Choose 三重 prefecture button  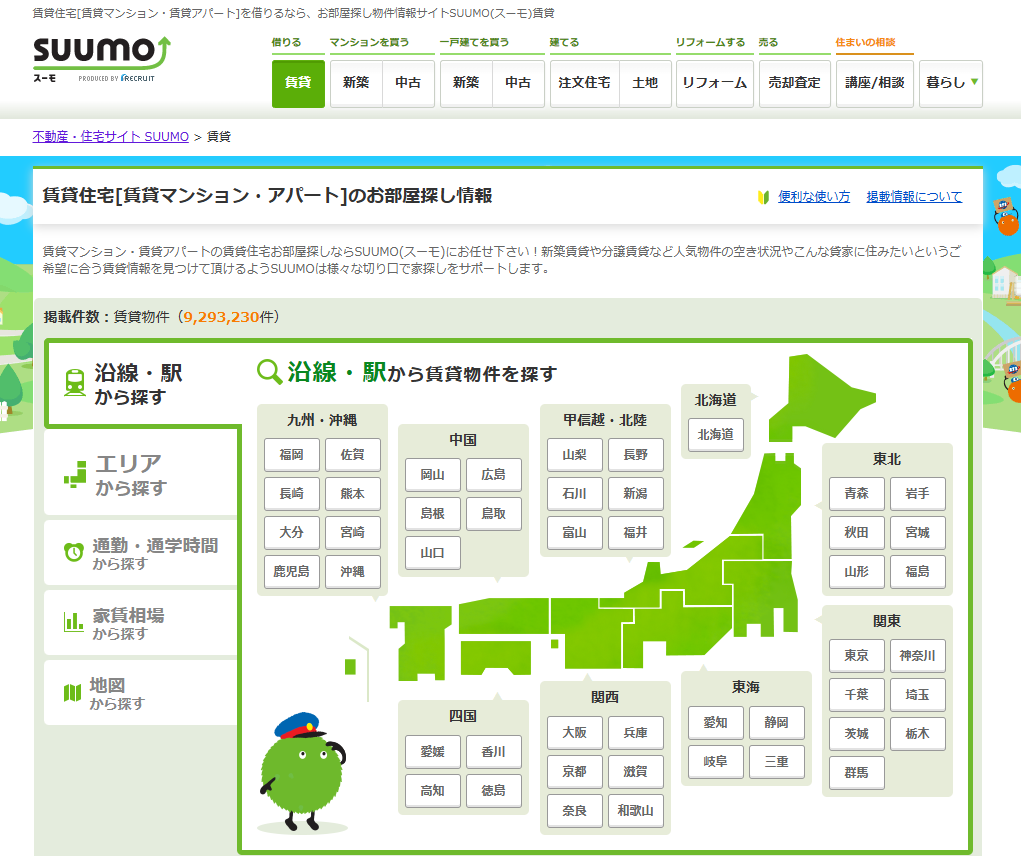coord(777,762)
